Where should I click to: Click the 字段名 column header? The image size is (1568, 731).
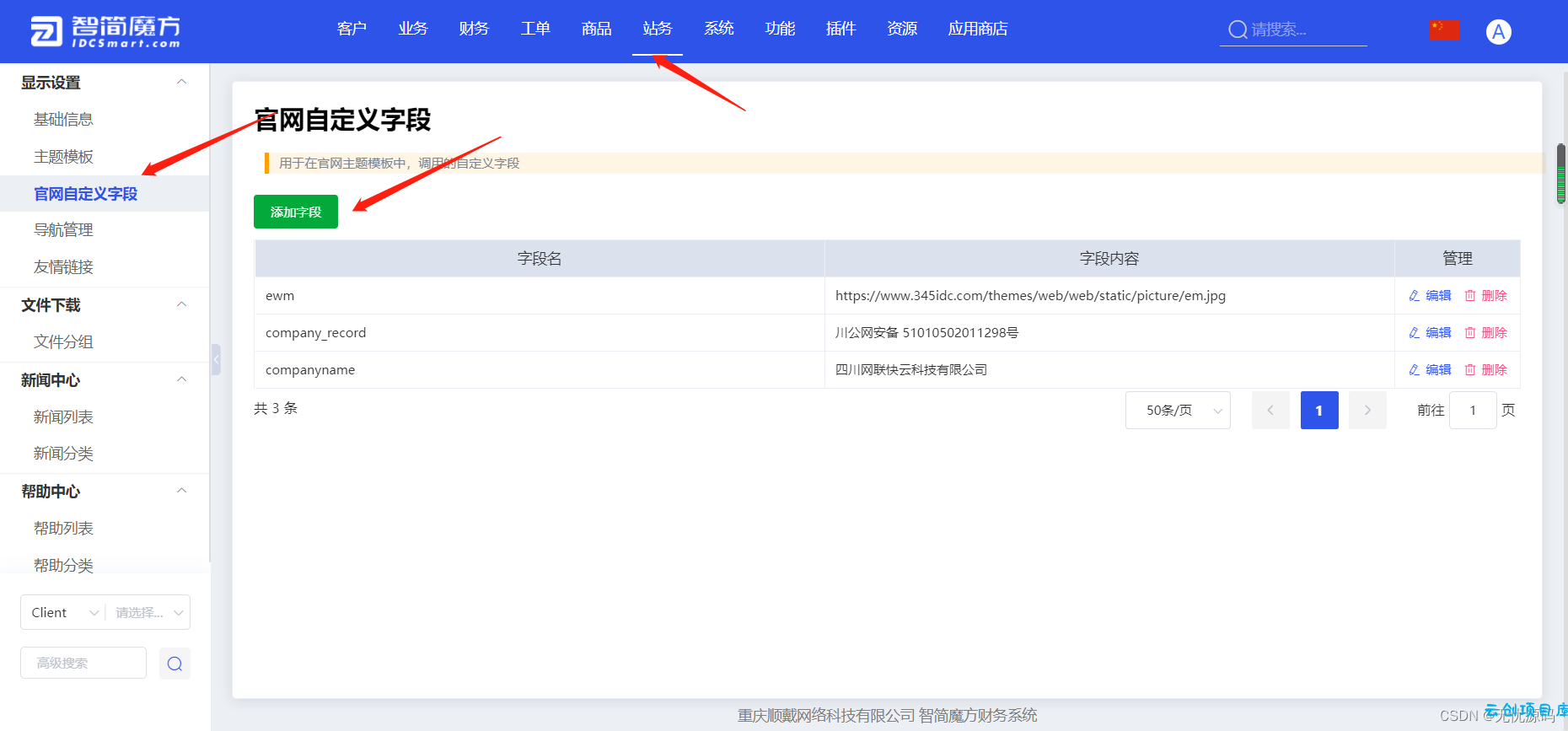540,259
